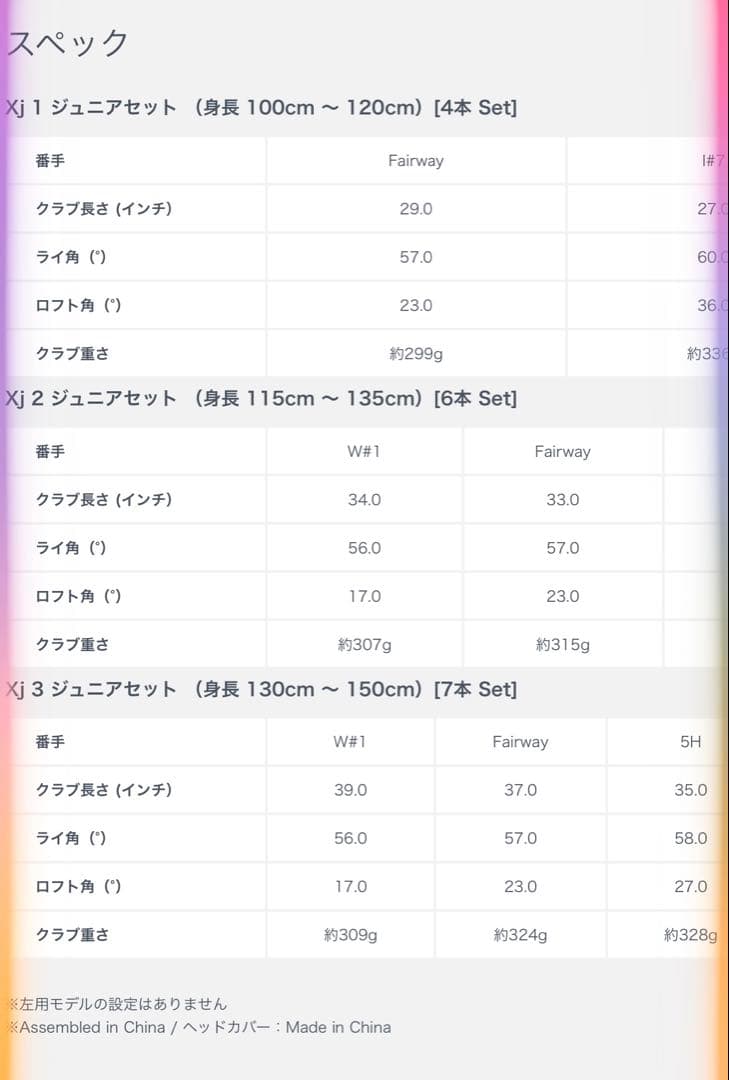Click the 29.0 club length value
This screenshot has height=1080, width=729.
416,209
